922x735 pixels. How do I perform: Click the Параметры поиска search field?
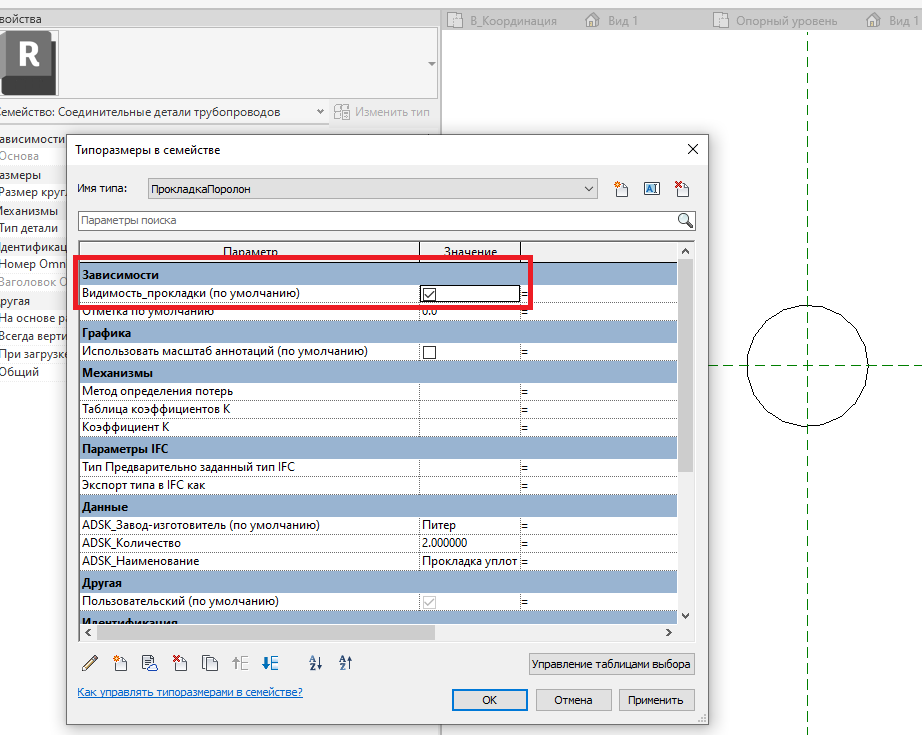375,220
